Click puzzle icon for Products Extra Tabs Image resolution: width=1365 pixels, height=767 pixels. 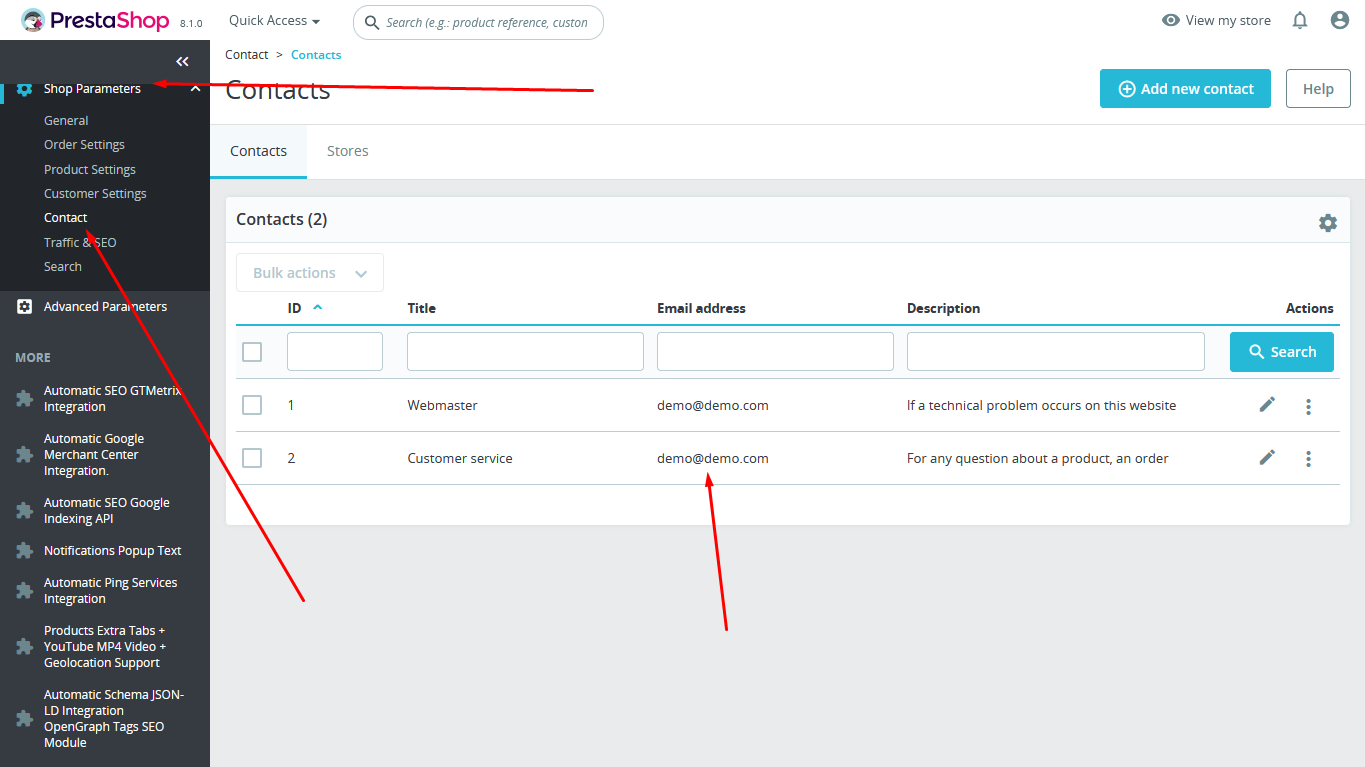point(24,647)
